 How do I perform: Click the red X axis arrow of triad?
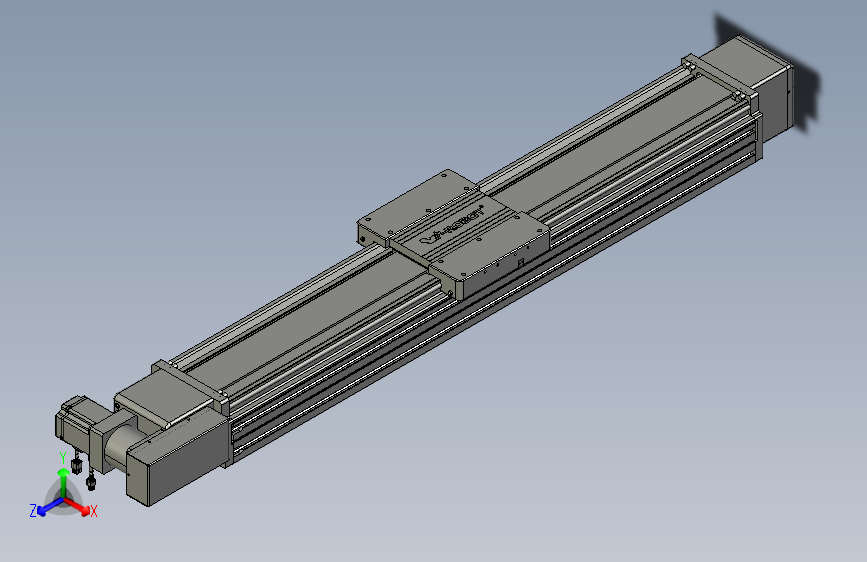(x=77, y=506)
